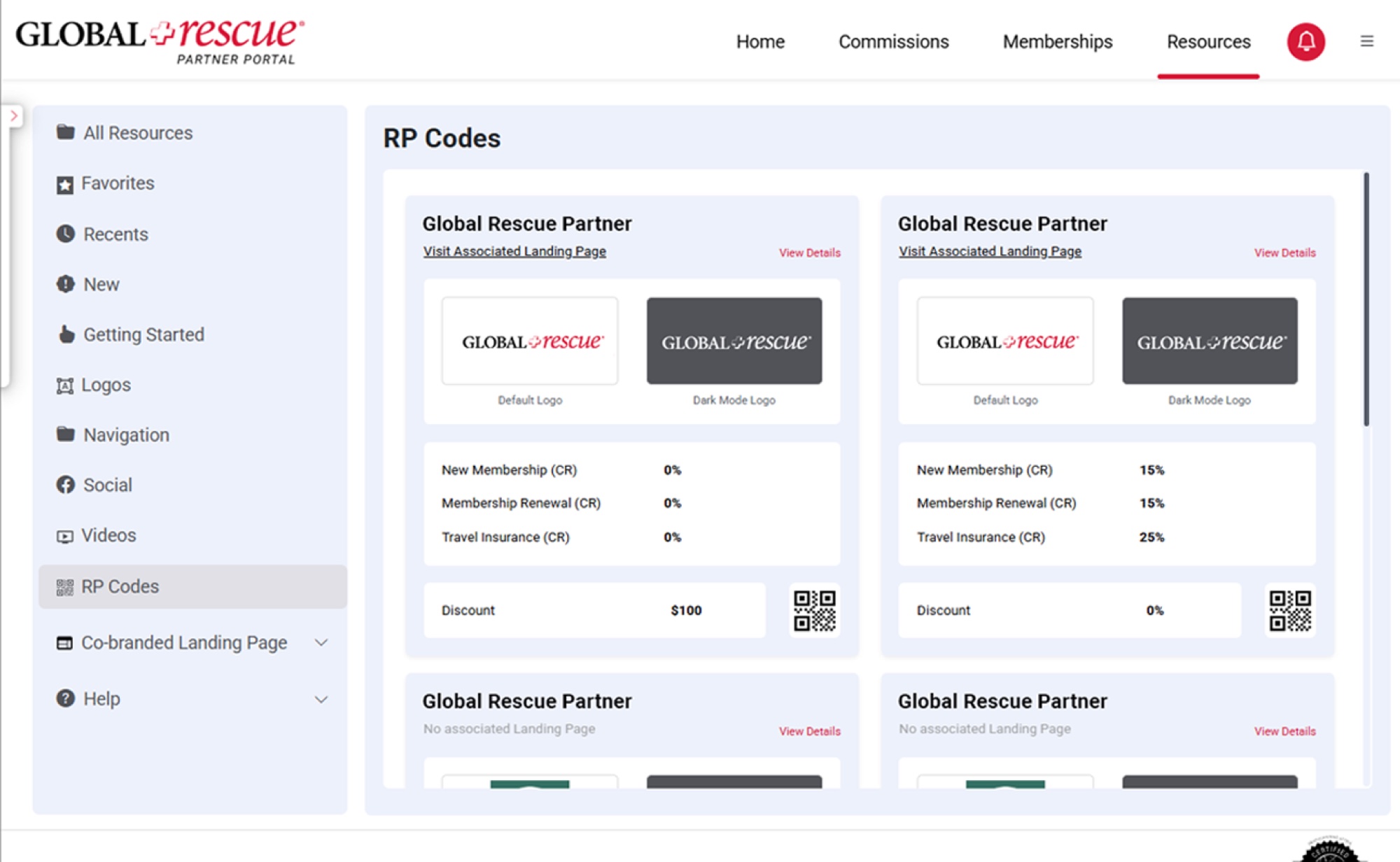Select Default Logo thumbnail in first card
This screenshot has height=862, width=1400.
[530, 341]
